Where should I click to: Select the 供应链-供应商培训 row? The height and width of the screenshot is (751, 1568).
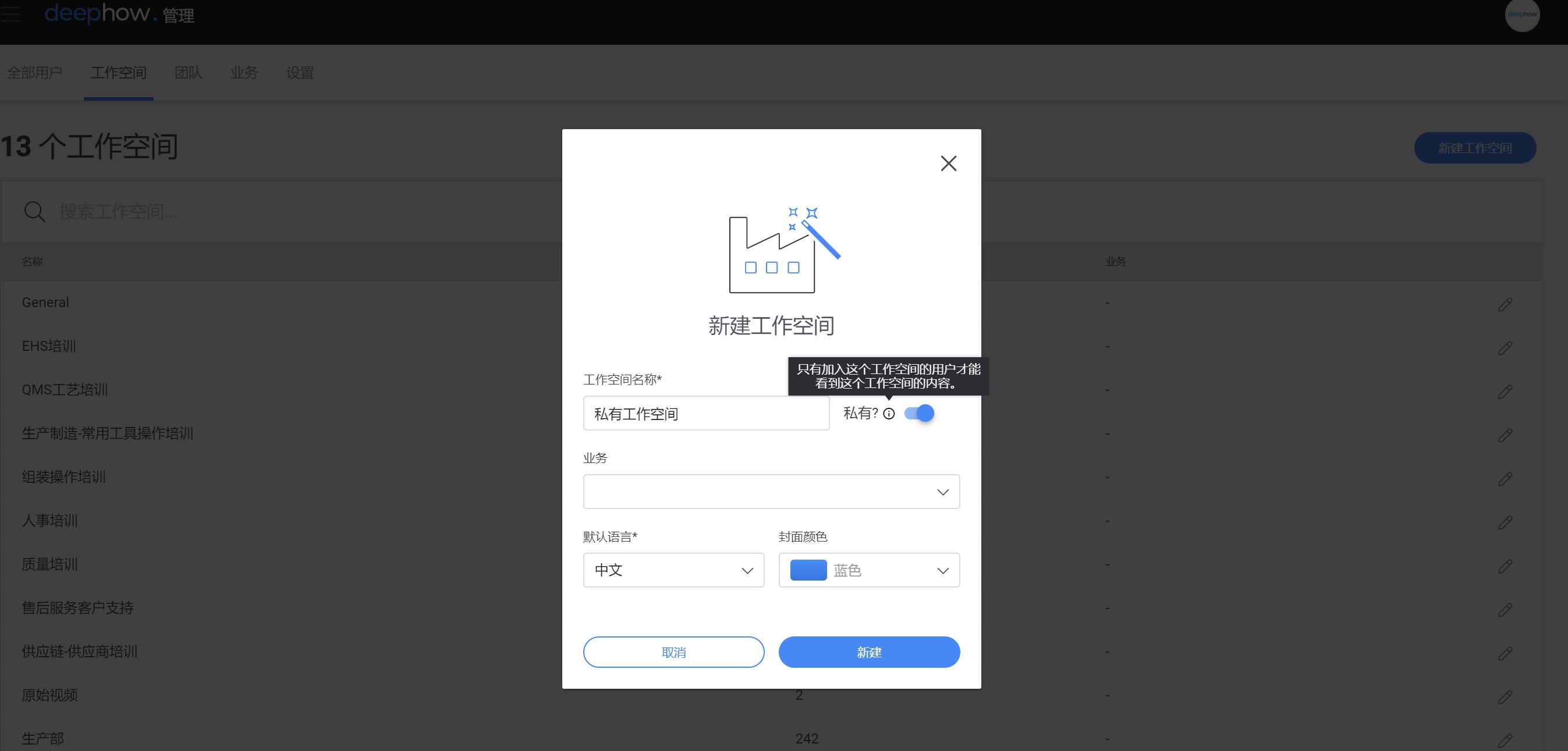pos(771,651)
